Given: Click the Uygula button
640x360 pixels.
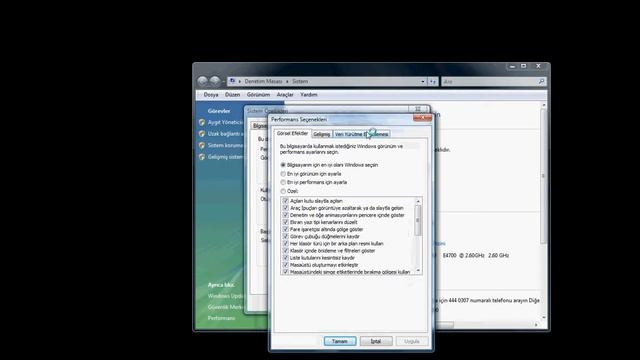Looking at the screenshot, I should point(411,341).
